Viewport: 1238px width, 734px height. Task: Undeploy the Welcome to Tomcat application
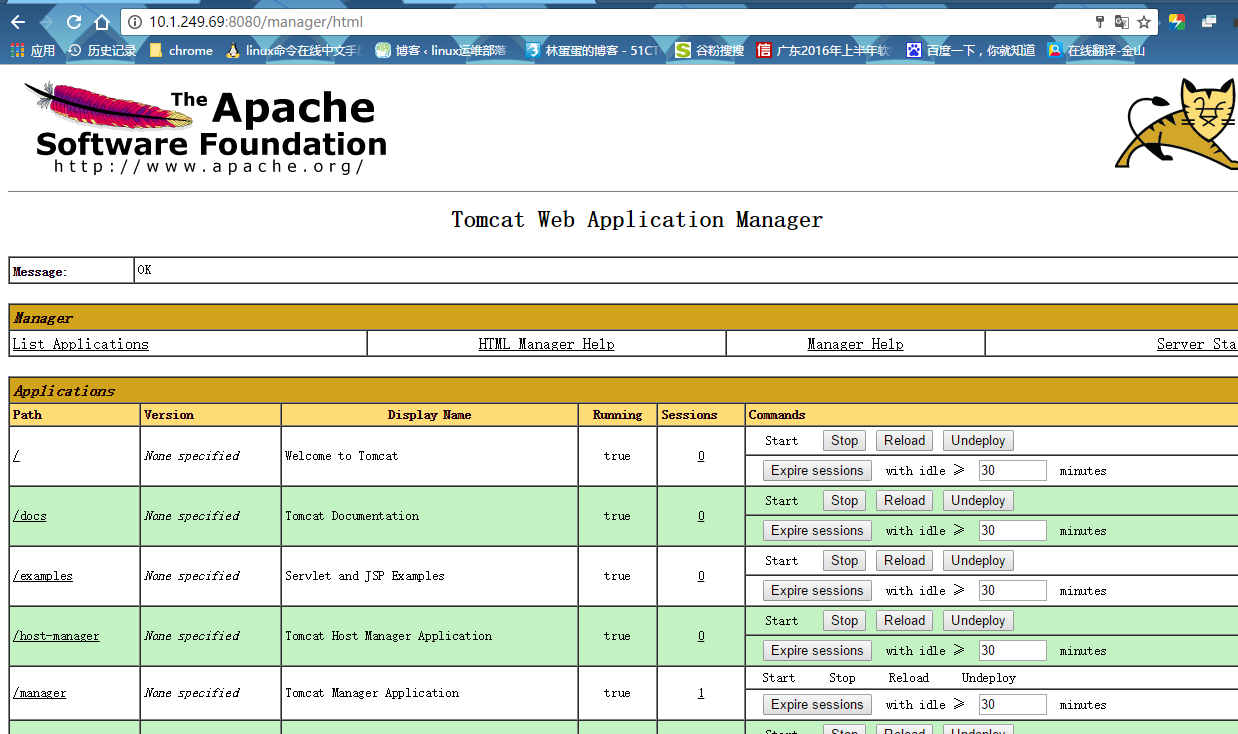point(978,441)
